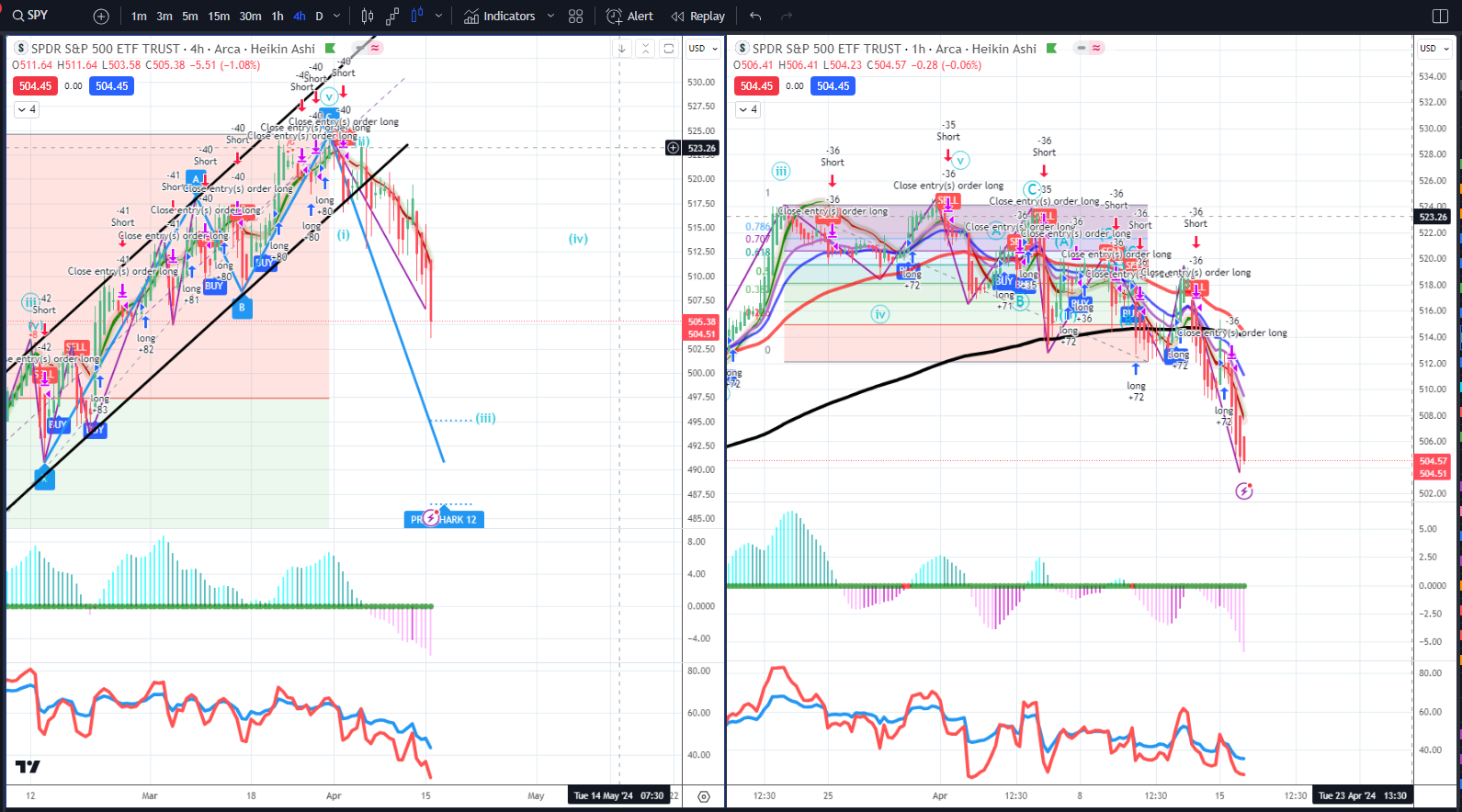Screen dimensions: 1462x812
Task: Click 505.38 last price tag on 4h axis
Action: [702, 322]
